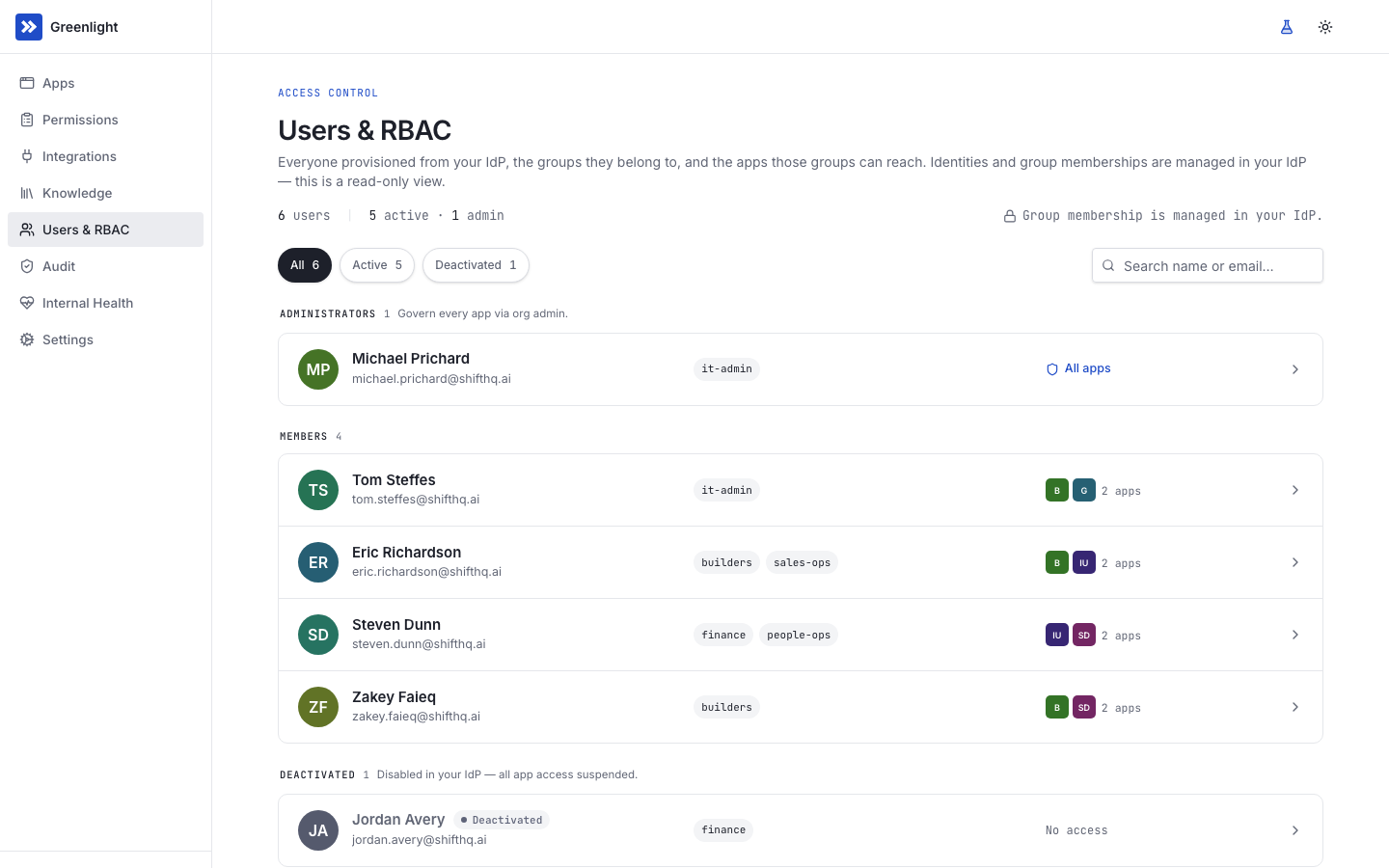Click 2 apps count for Steven Dunn
This screenshot has height=868, width=1389.
(1121, 636)
